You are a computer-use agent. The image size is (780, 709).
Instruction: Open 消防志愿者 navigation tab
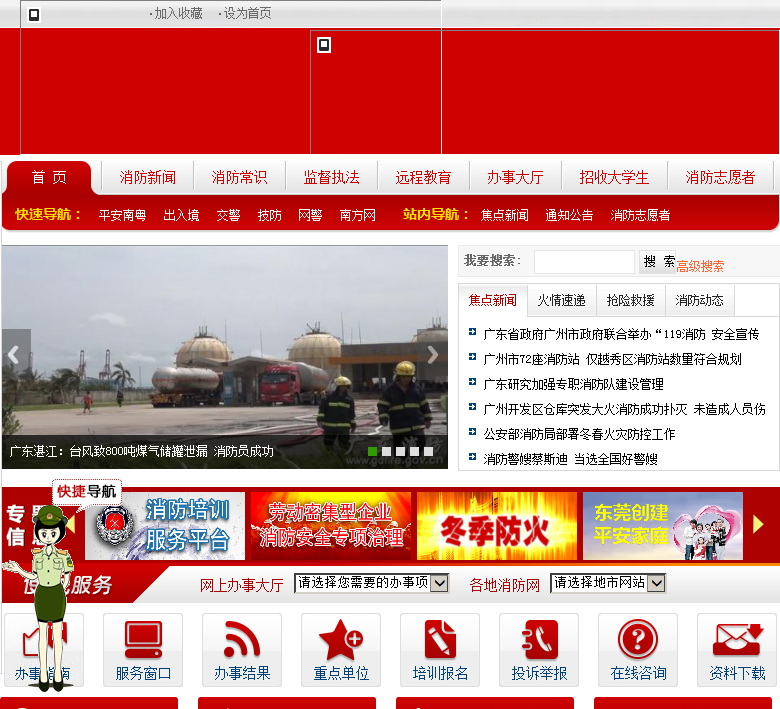click(x=720, y=177)
